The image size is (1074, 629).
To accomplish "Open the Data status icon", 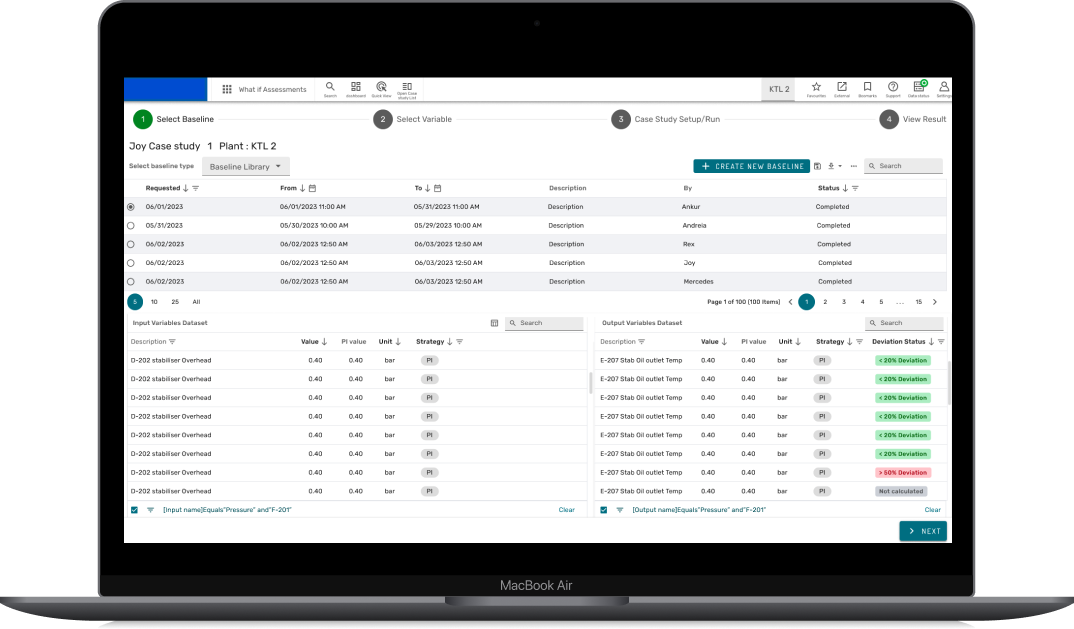I will pos(918,88).
